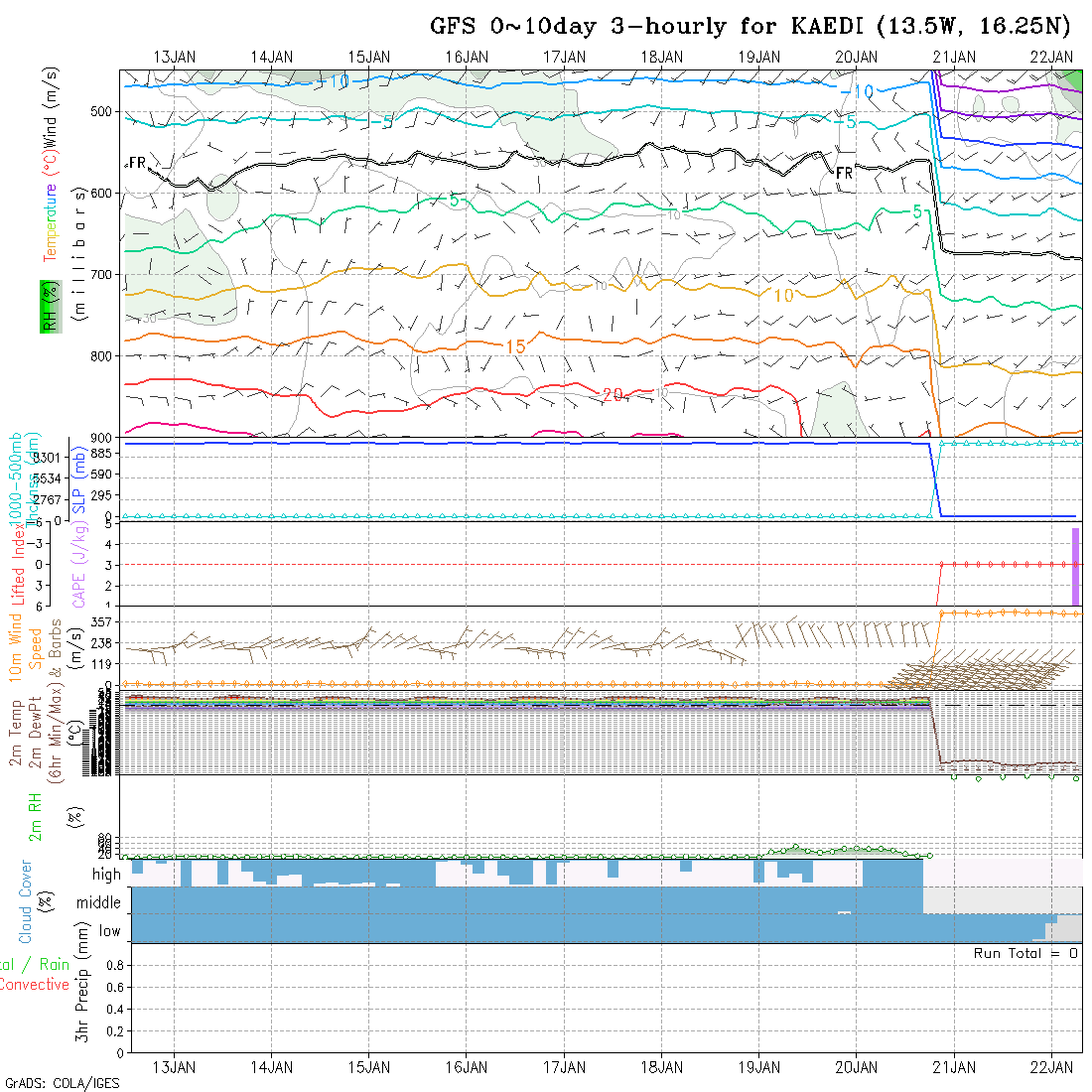Image resolution: width=1092 pixels, height=1092 pixels.
Task: Click the 0.8 value on precip axis
Action: click(112, 965)
